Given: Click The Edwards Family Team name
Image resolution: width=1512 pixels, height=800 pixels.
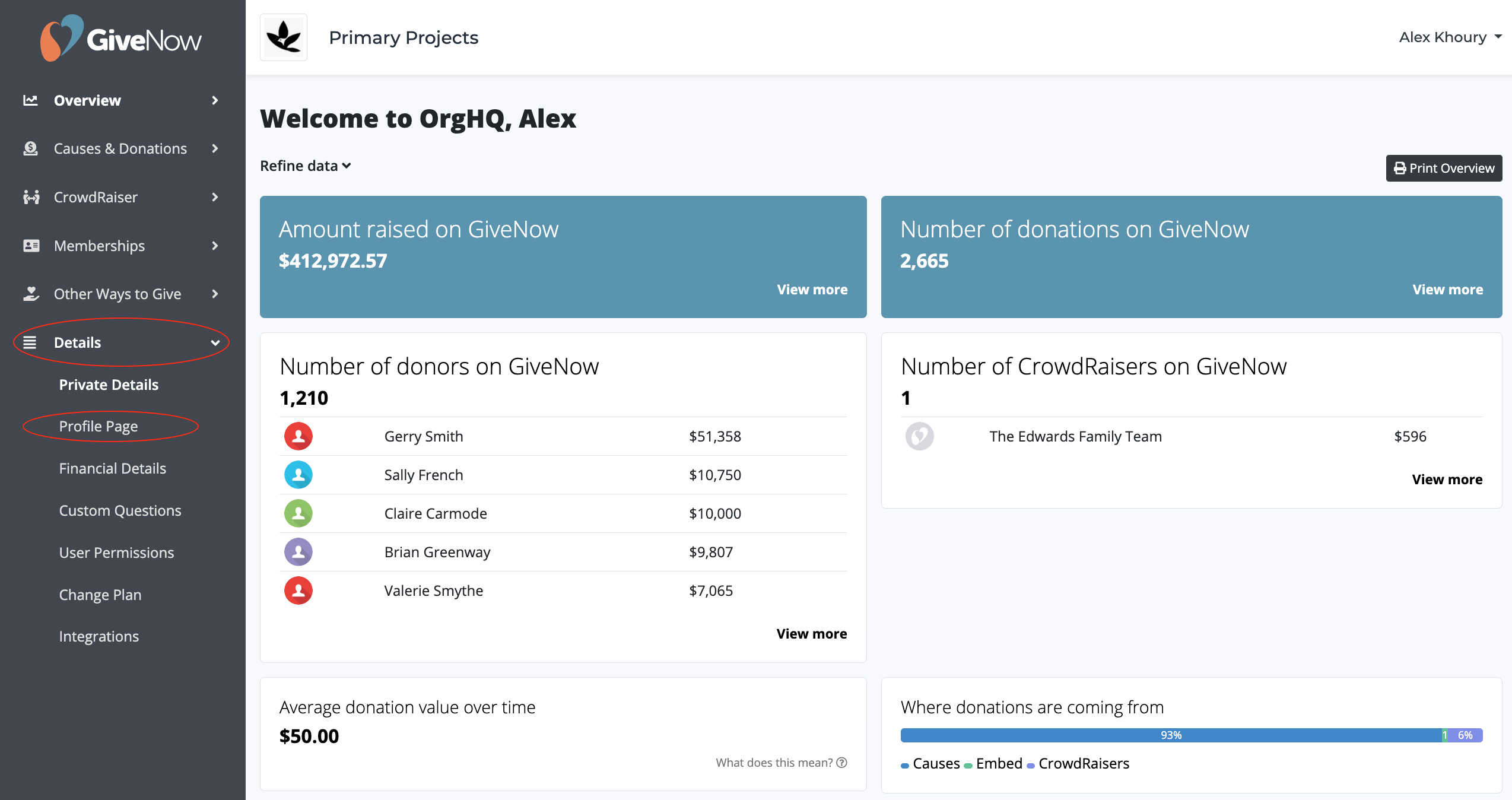Looking at the screenshot, I should click(x=1075, y=437).
